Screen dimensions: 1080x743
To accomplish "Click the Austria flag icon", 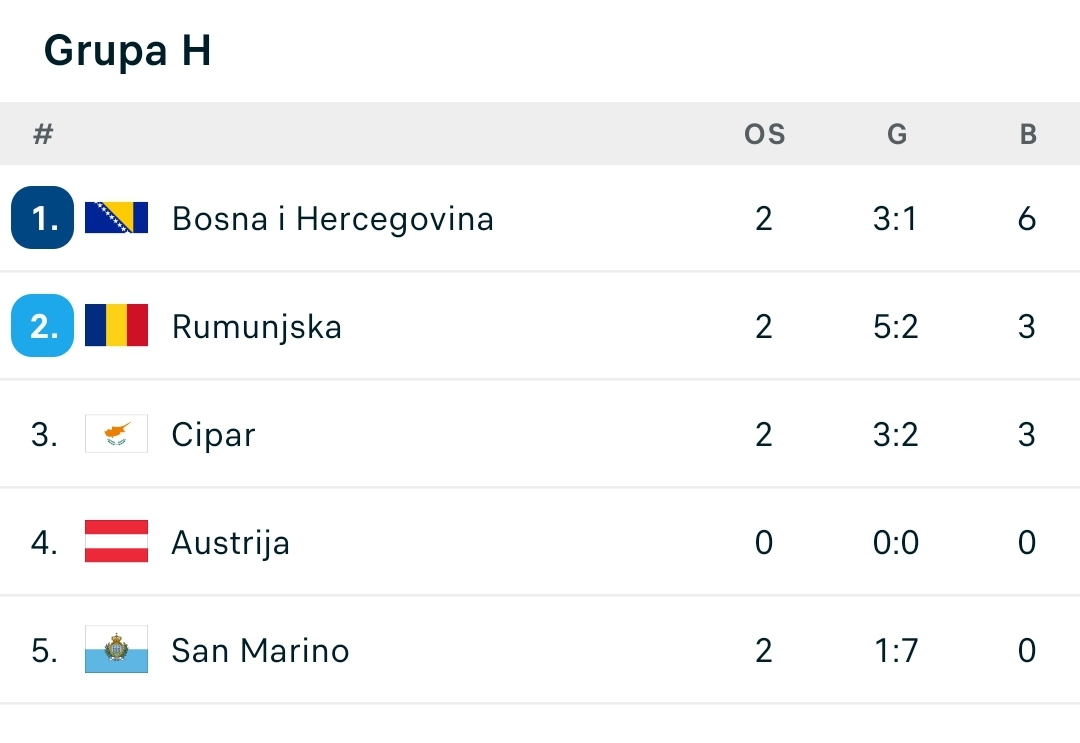I will coord(116,541).
